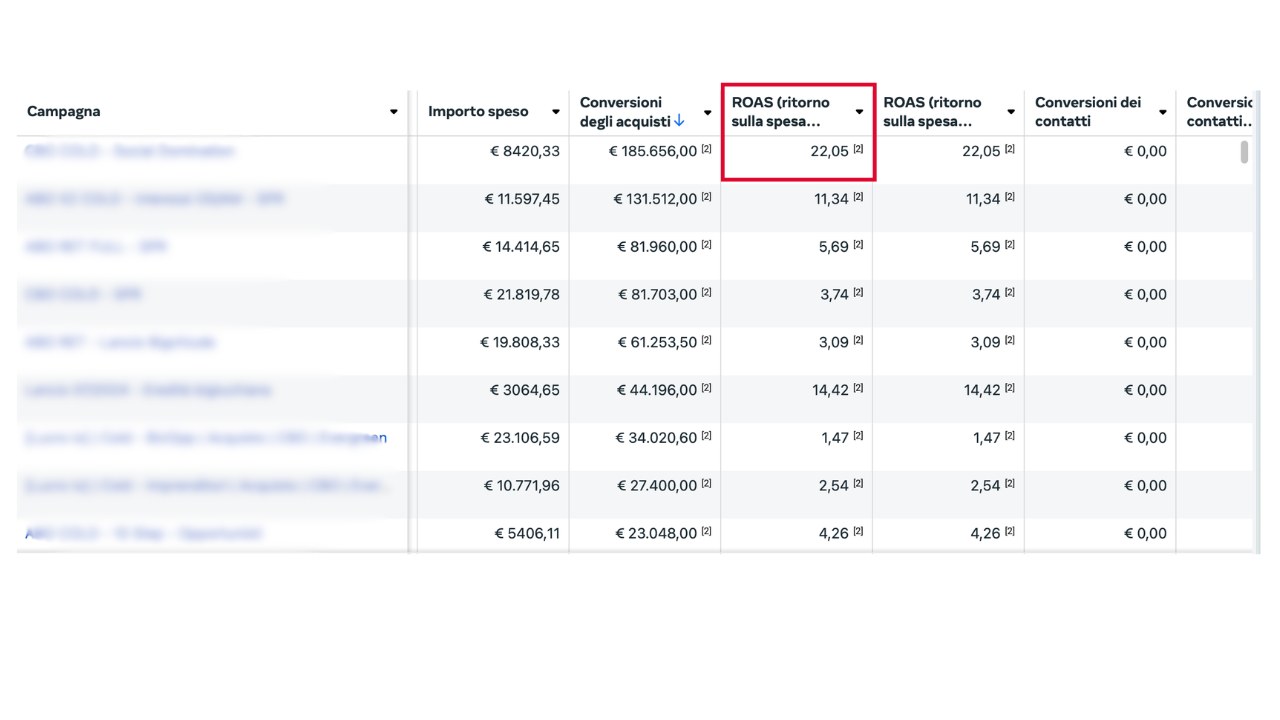Click the [2] footnote next to € 61.253,50
This screenshot has height=720, width=1280.
(x=706, y=341)
